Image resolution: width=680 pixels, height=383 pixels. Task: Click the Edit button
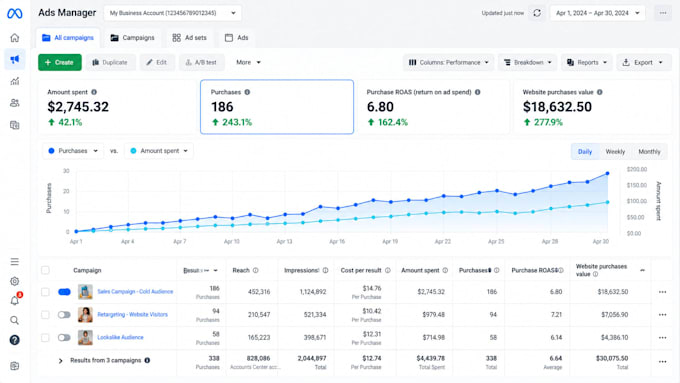[x=157, y=62]
